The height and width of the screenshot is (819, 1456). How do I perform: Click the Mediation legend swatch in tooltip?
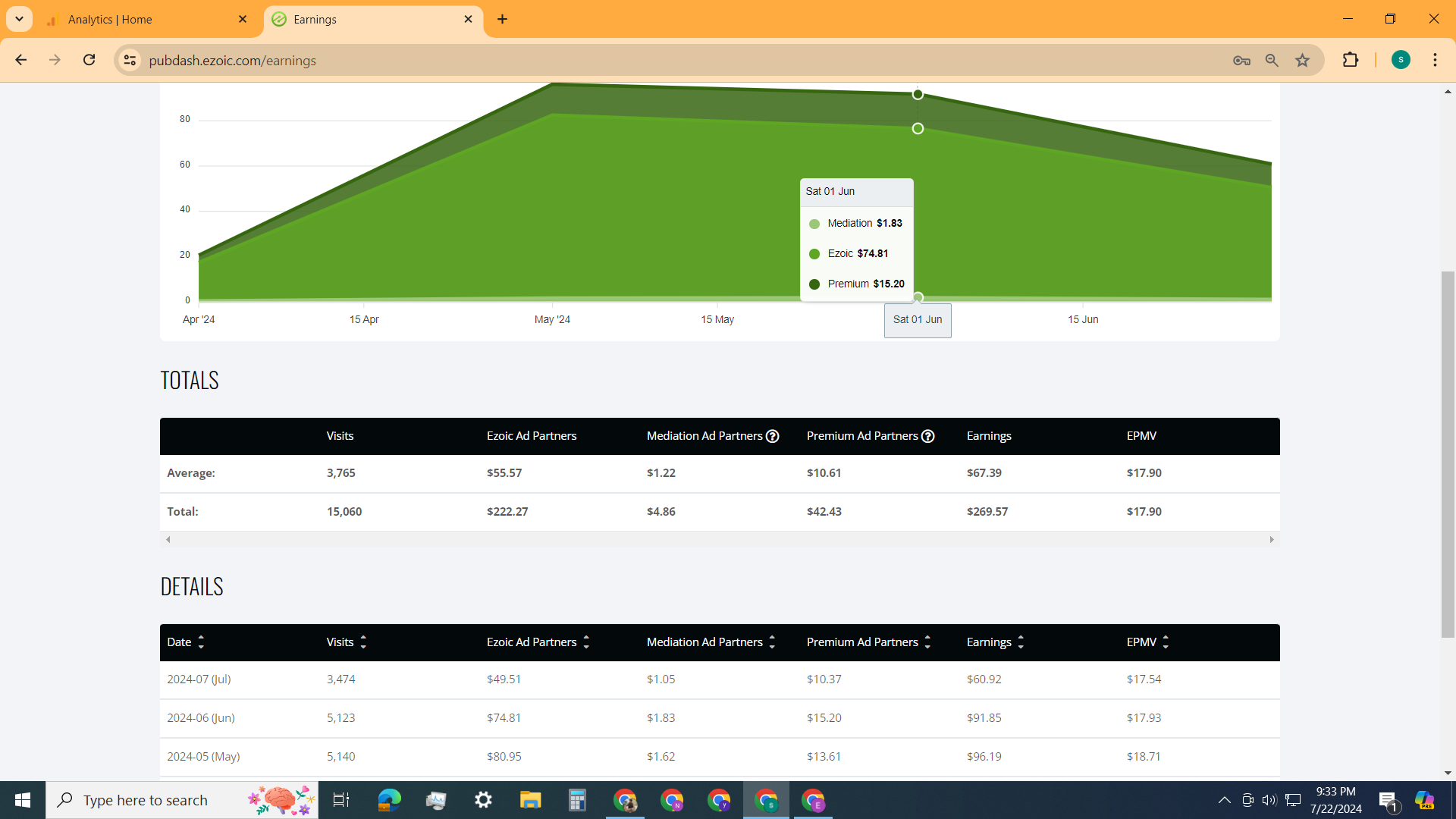pos(814,224)
